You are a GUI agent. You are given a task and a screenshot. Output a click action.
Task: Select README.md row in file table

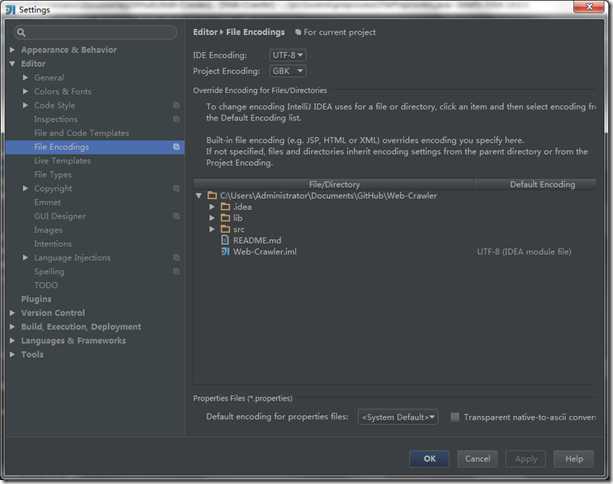pyautogui.click(x=395, y=240)
